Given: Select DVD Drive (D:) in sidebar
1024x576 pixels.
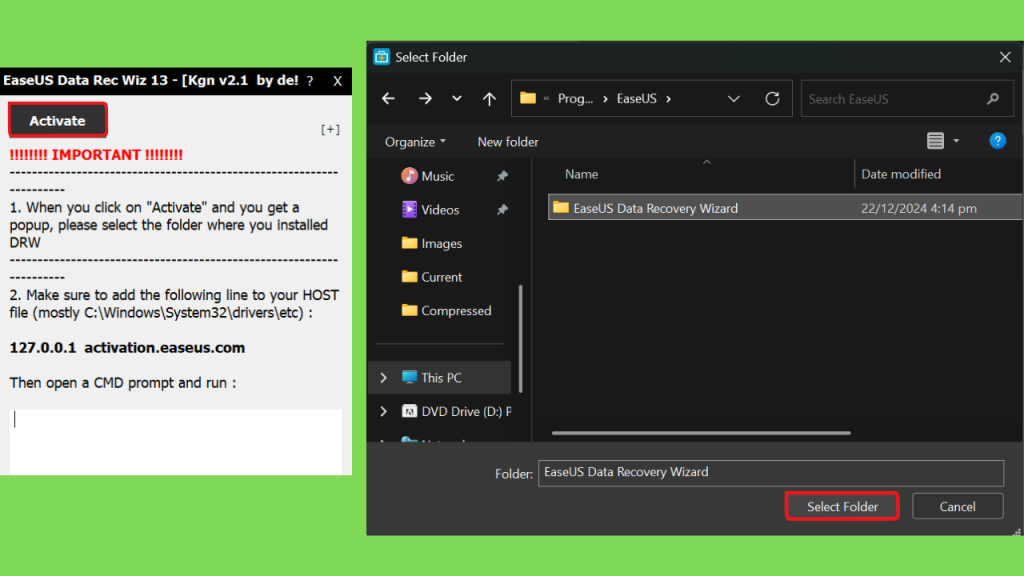Looking at the screenshot, I should tap(456, 411).
